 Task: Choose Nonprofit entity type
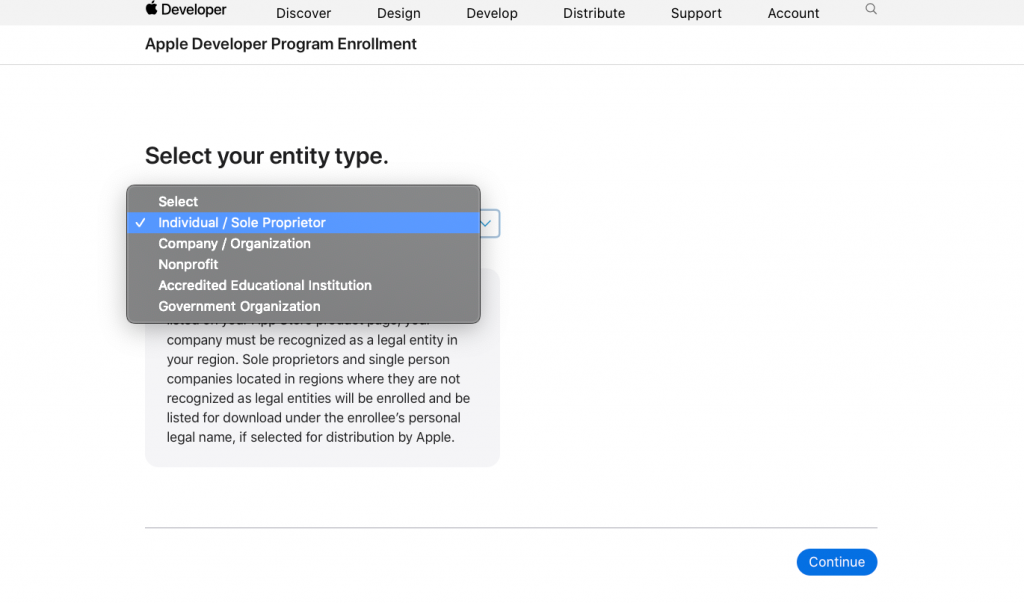304,264
